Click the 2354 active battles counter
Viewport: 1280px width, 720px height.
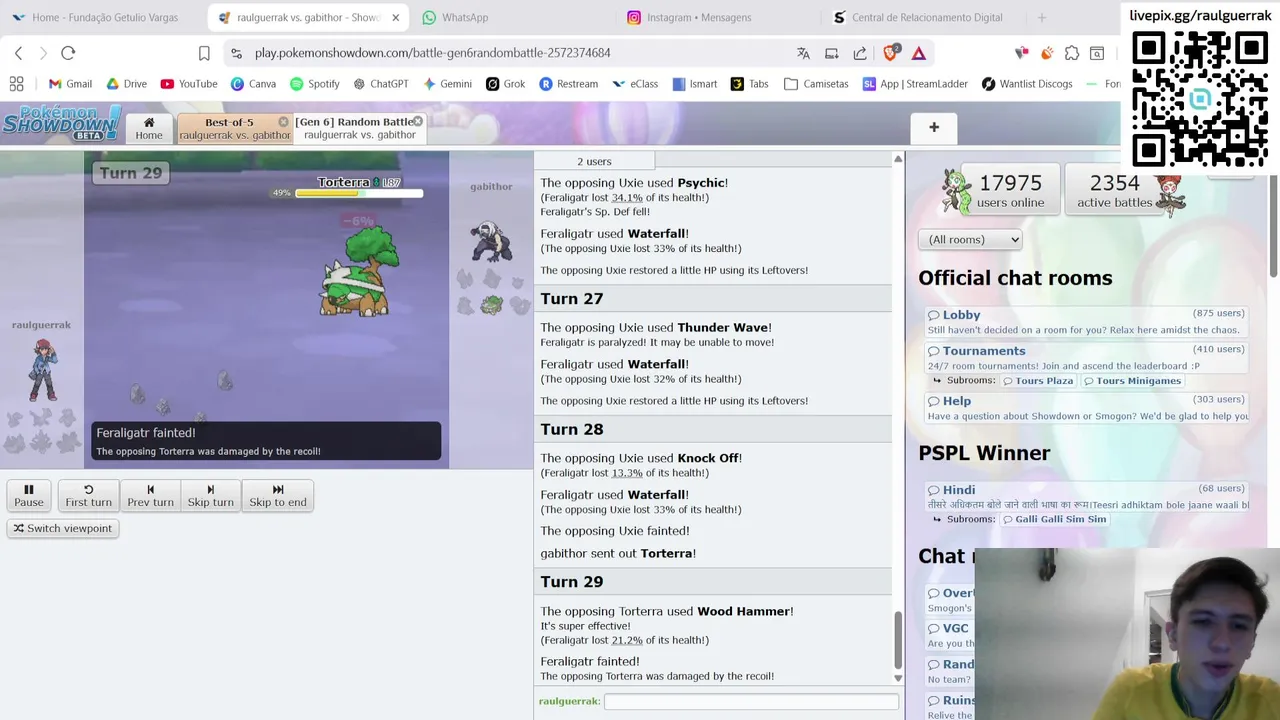tap(1114, 190)
